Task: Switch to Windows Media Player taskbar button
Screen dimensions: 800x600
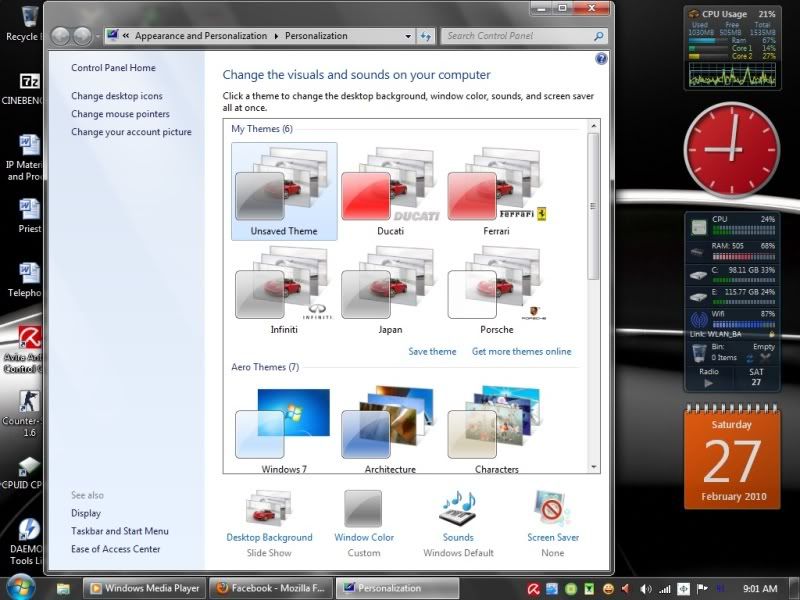Action: 144,588
